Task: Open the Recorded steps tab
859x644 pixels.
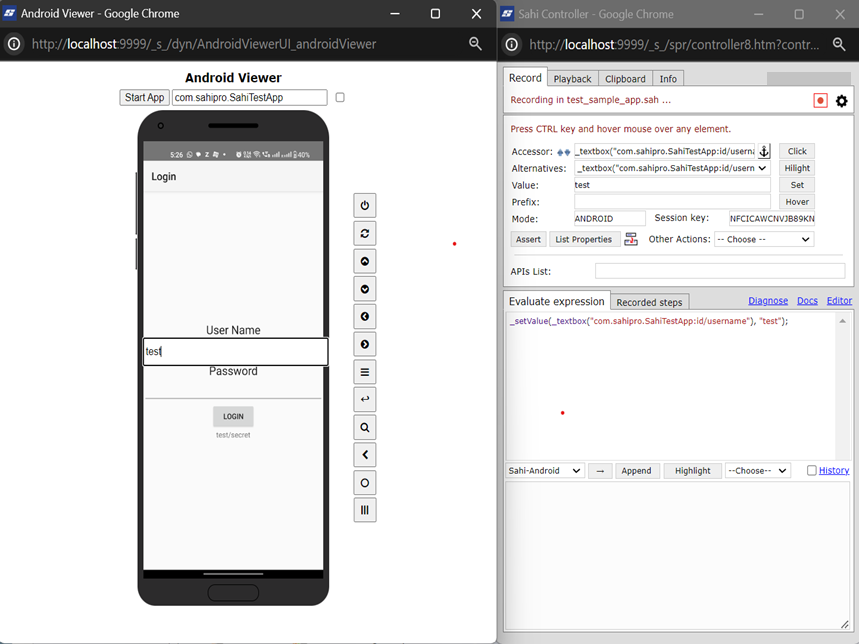Action: pos(649,302)
